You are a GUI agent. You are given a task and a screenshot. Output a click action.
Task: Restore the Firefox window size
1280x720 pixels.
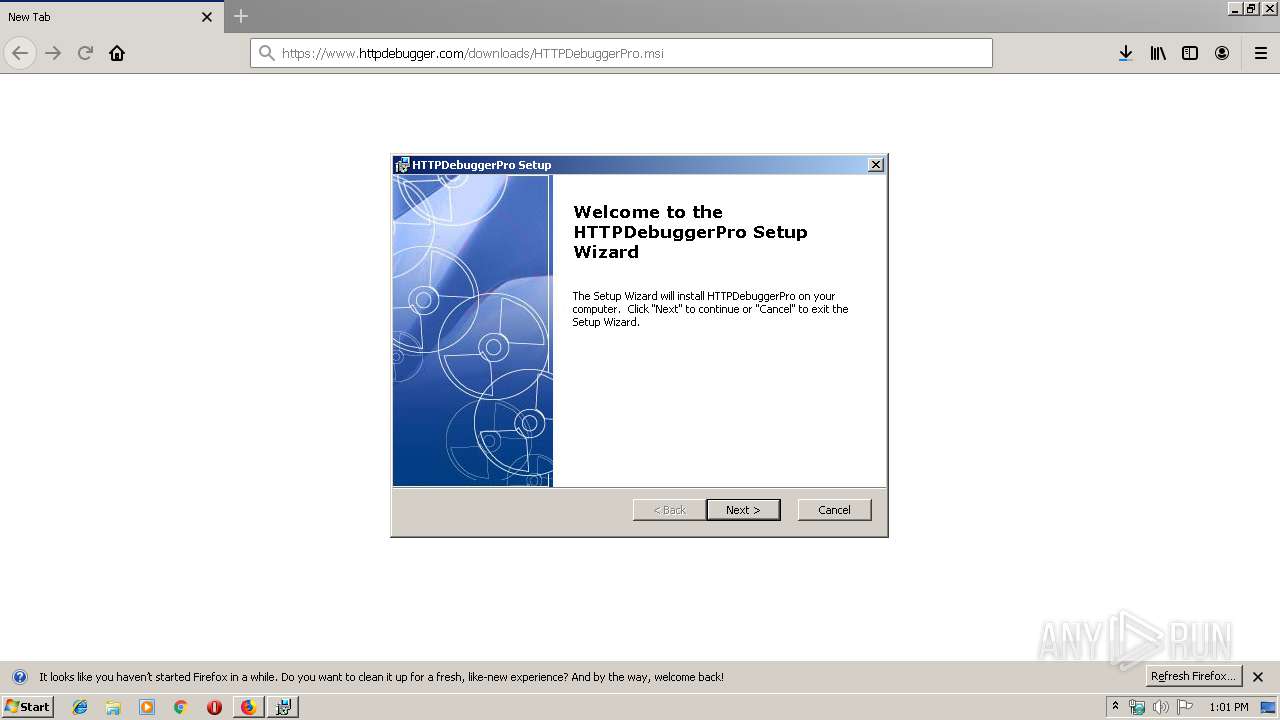pos(1251,8)
